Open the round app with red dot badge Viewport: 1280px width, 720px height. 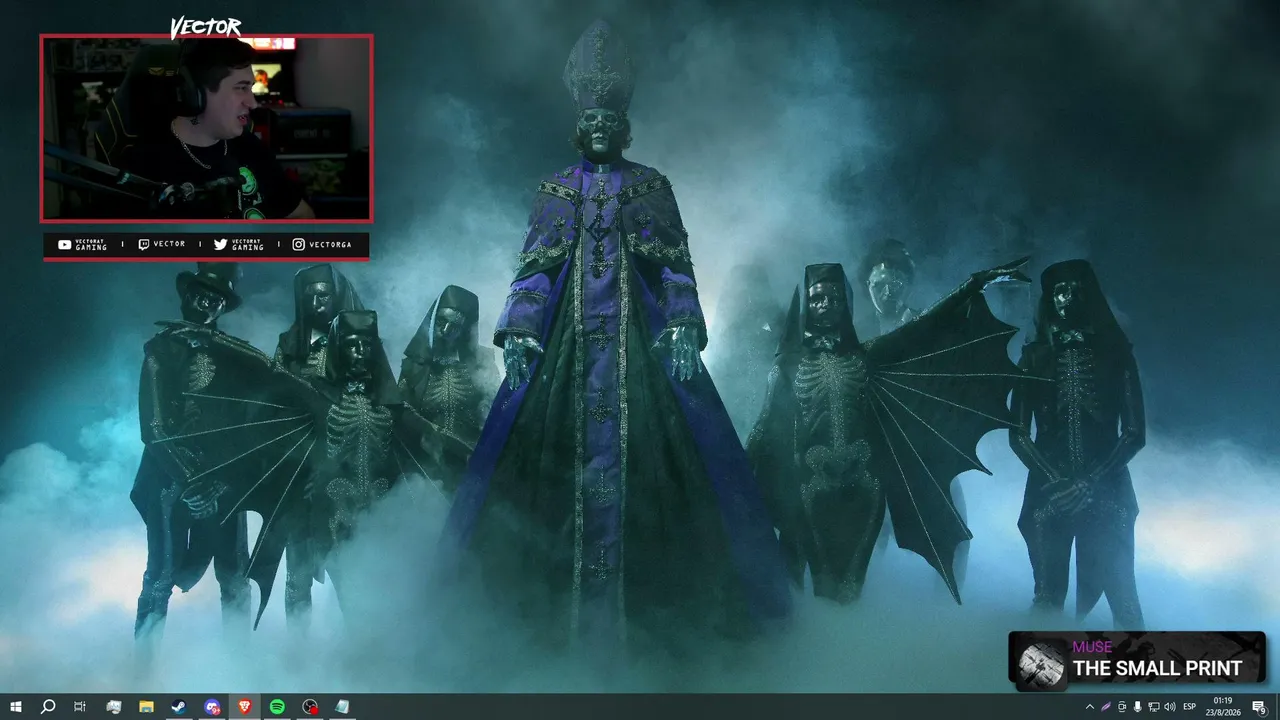pyautogui.click(x=310, y=707)
